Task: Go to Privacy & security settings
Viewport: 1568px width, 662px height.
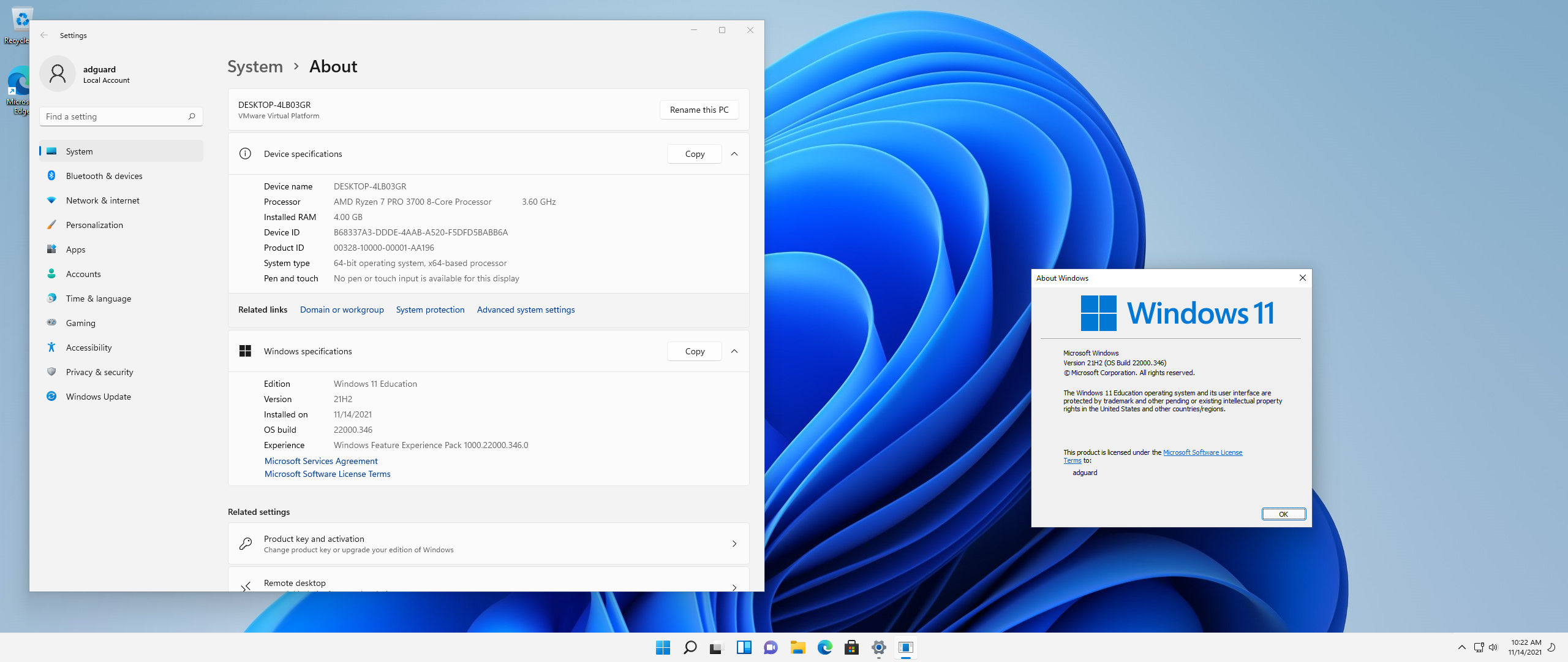Action: (x=121, y=372)
